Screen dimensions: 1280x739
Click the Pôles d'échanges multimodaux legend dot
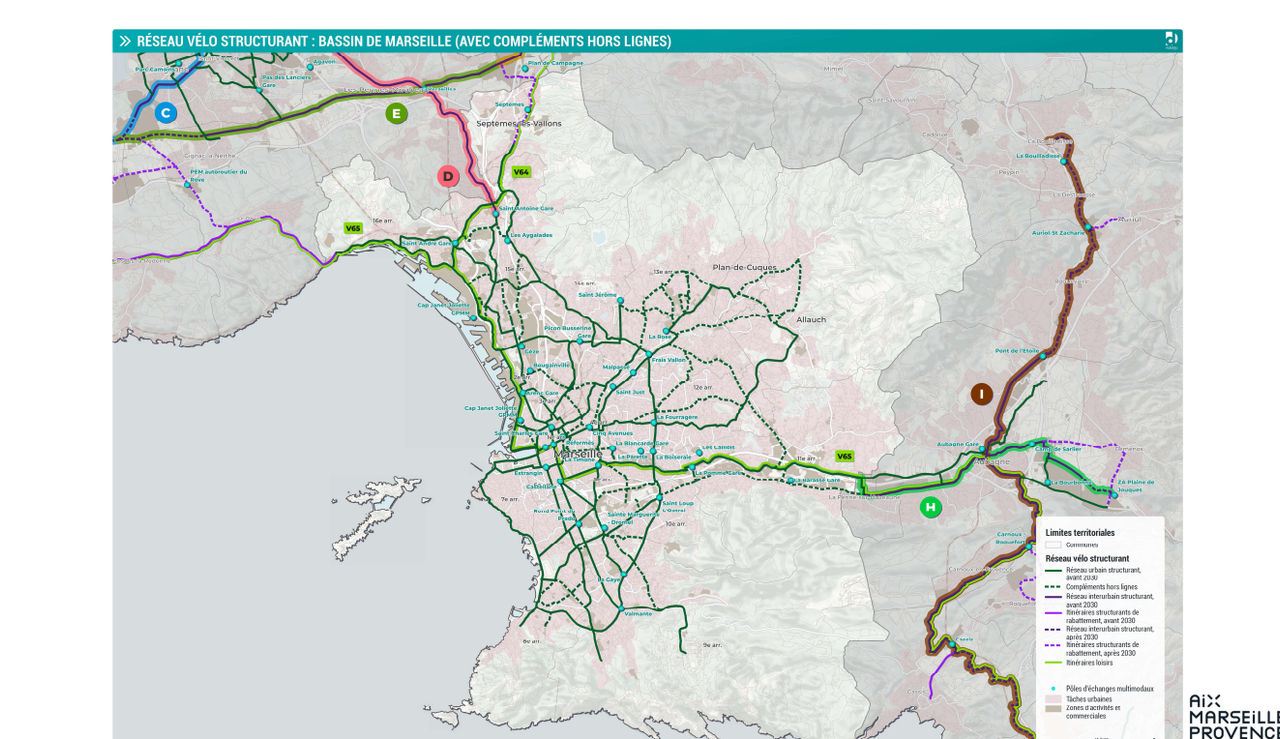point(1054,688)
